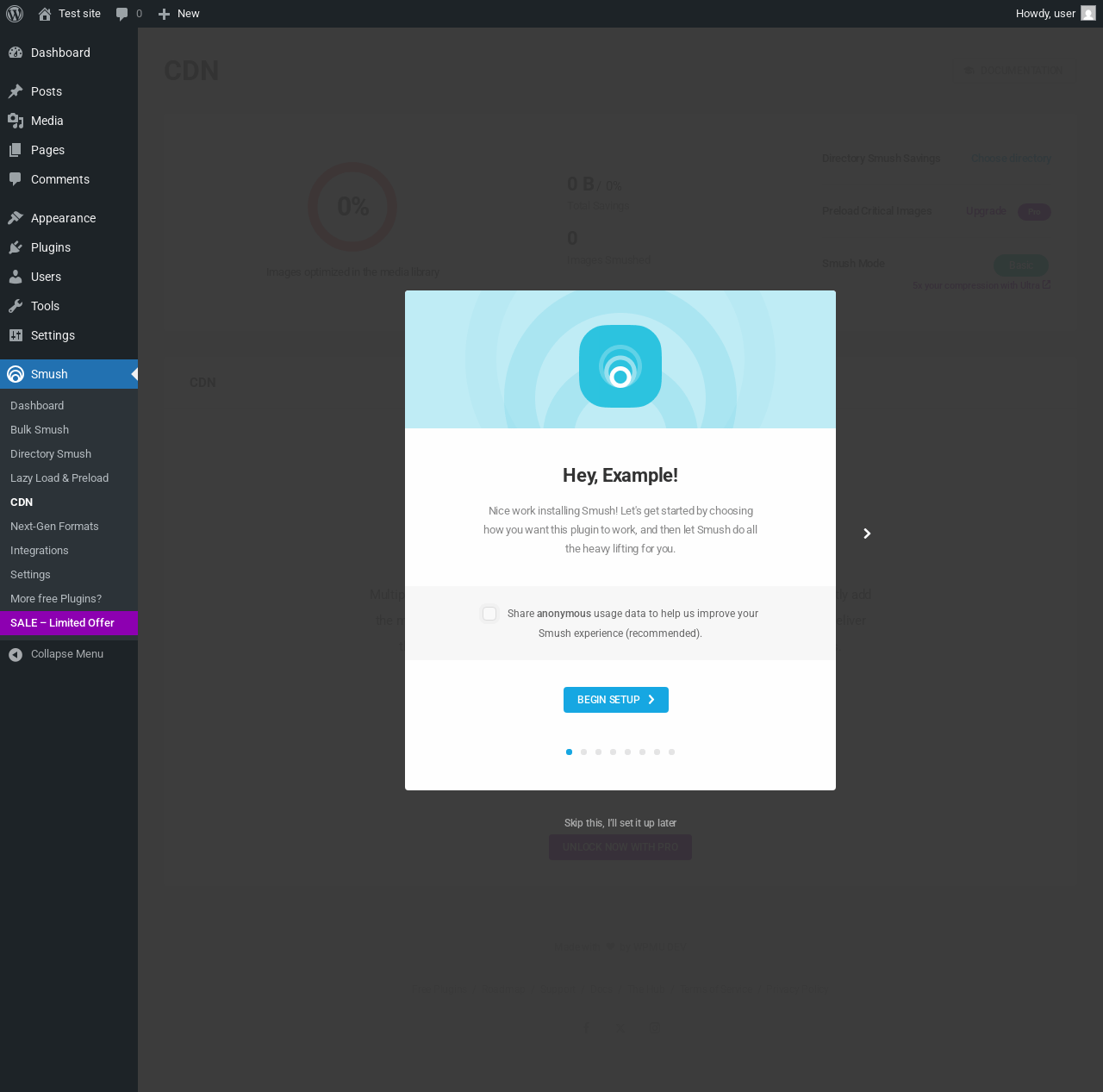Image resolution: width=1103 pixels, height=1092 pixels.
Task: Jump to the second onboarding step dot
Action: click(583, 752)
